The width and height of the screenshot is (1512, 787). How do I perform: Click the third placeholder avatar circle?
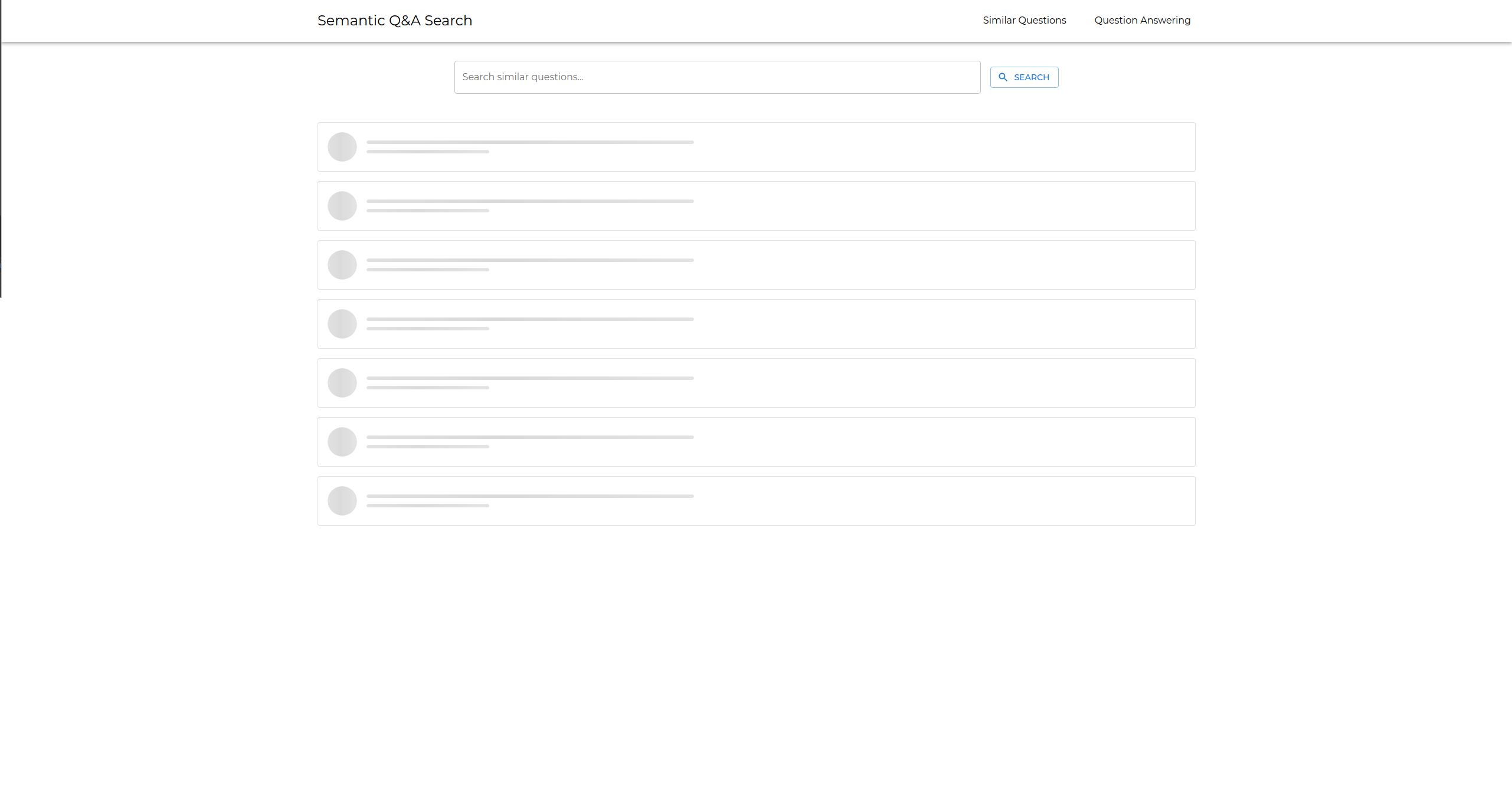click(342, 265)
